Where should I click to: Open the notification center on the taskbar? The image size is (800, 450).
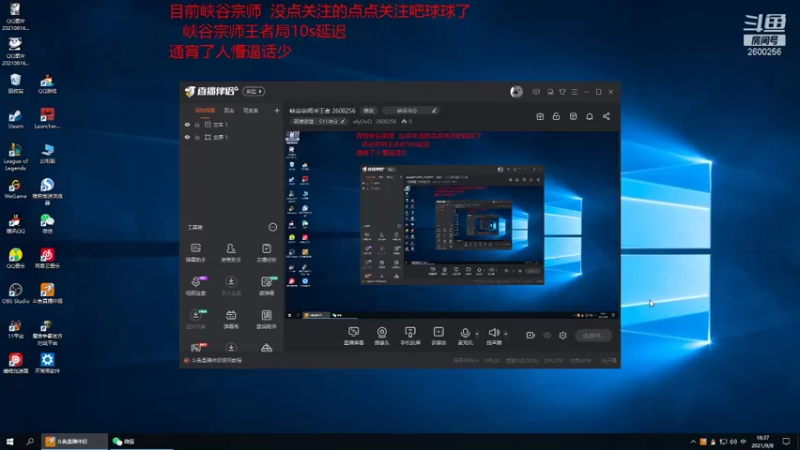(786, 441)
